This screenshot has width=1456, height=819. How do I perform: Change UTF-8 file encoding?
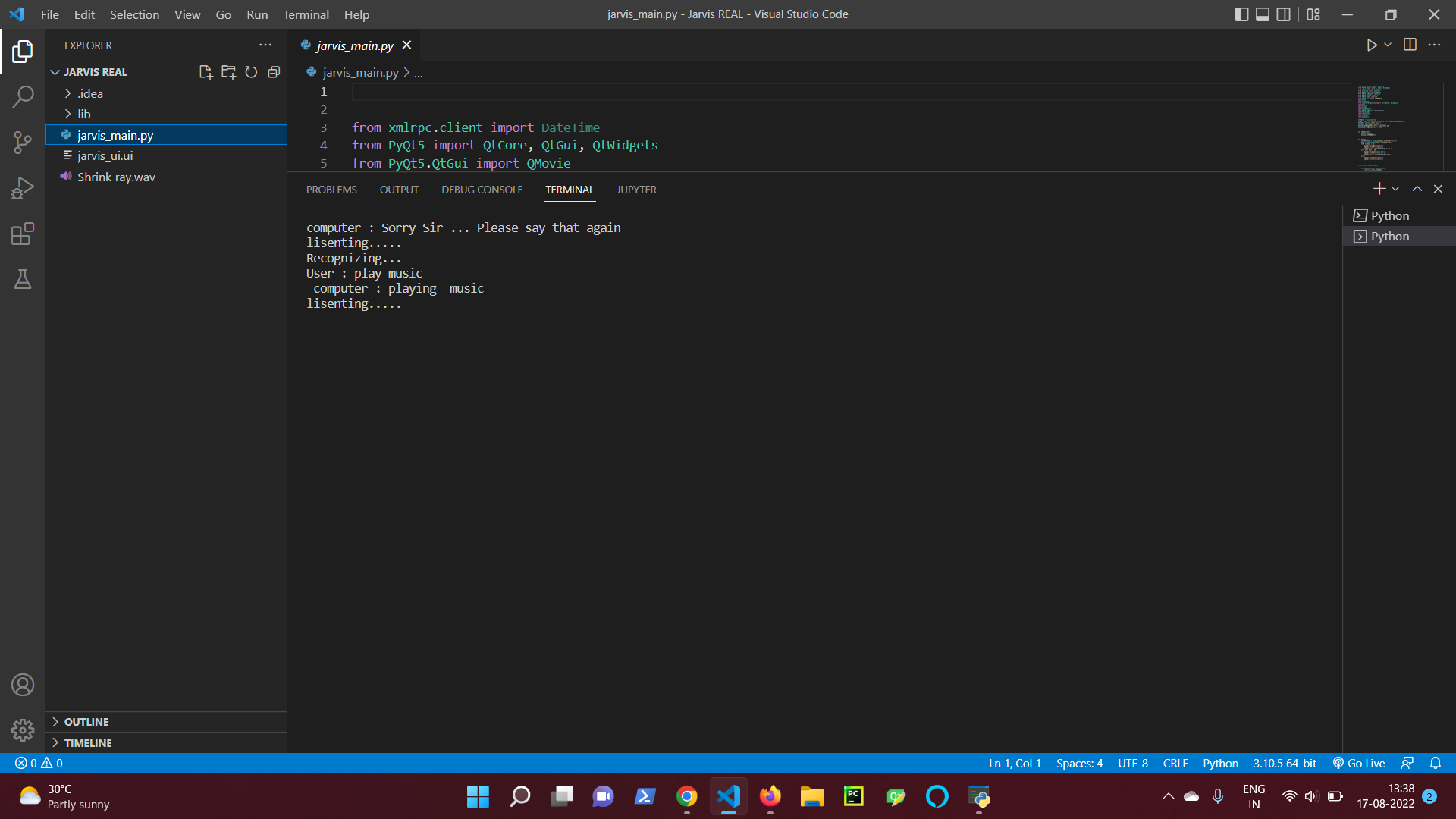[x=1132, y=763]
